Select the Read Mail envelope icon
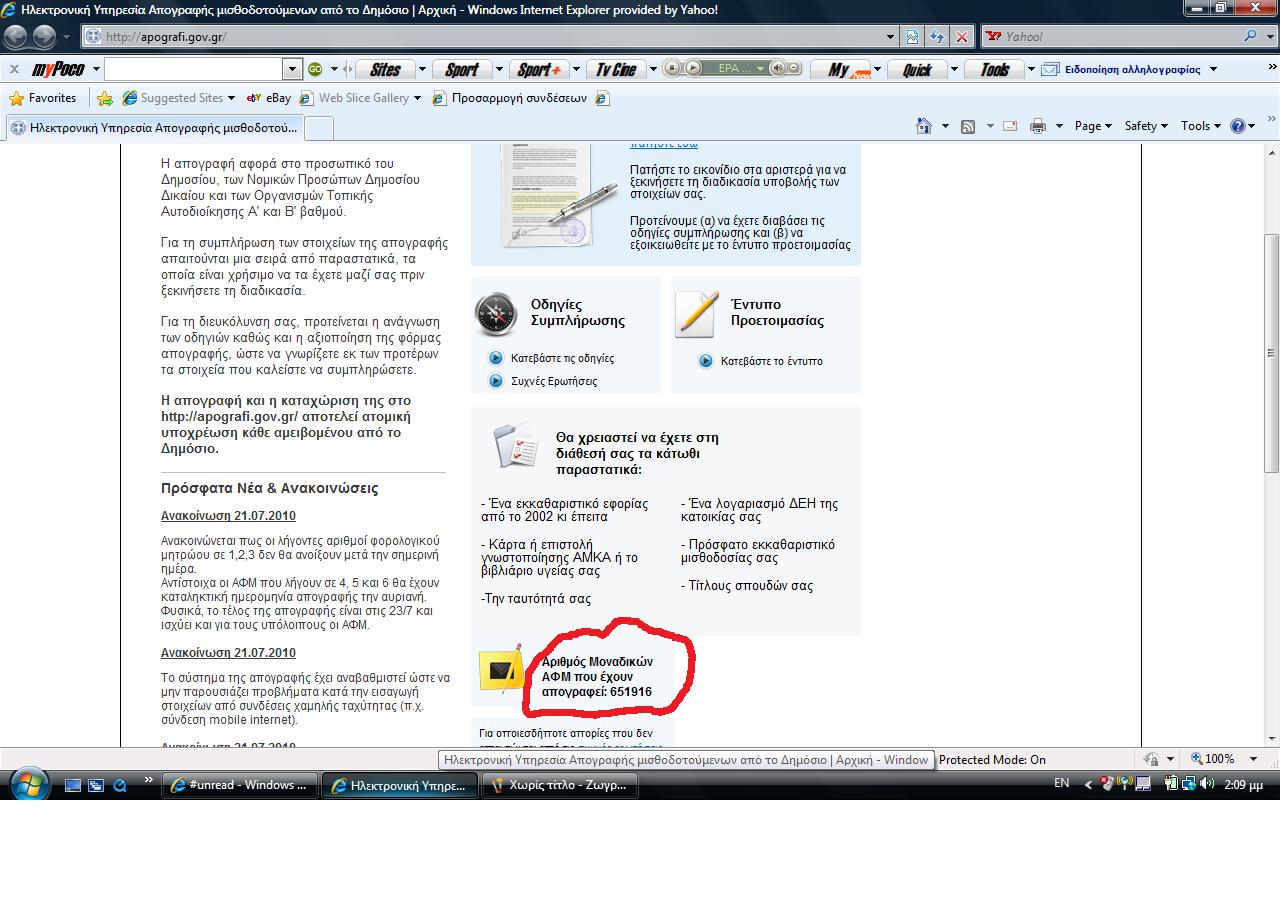The width and height of the screenshot is (1280, 912). 1010,126
